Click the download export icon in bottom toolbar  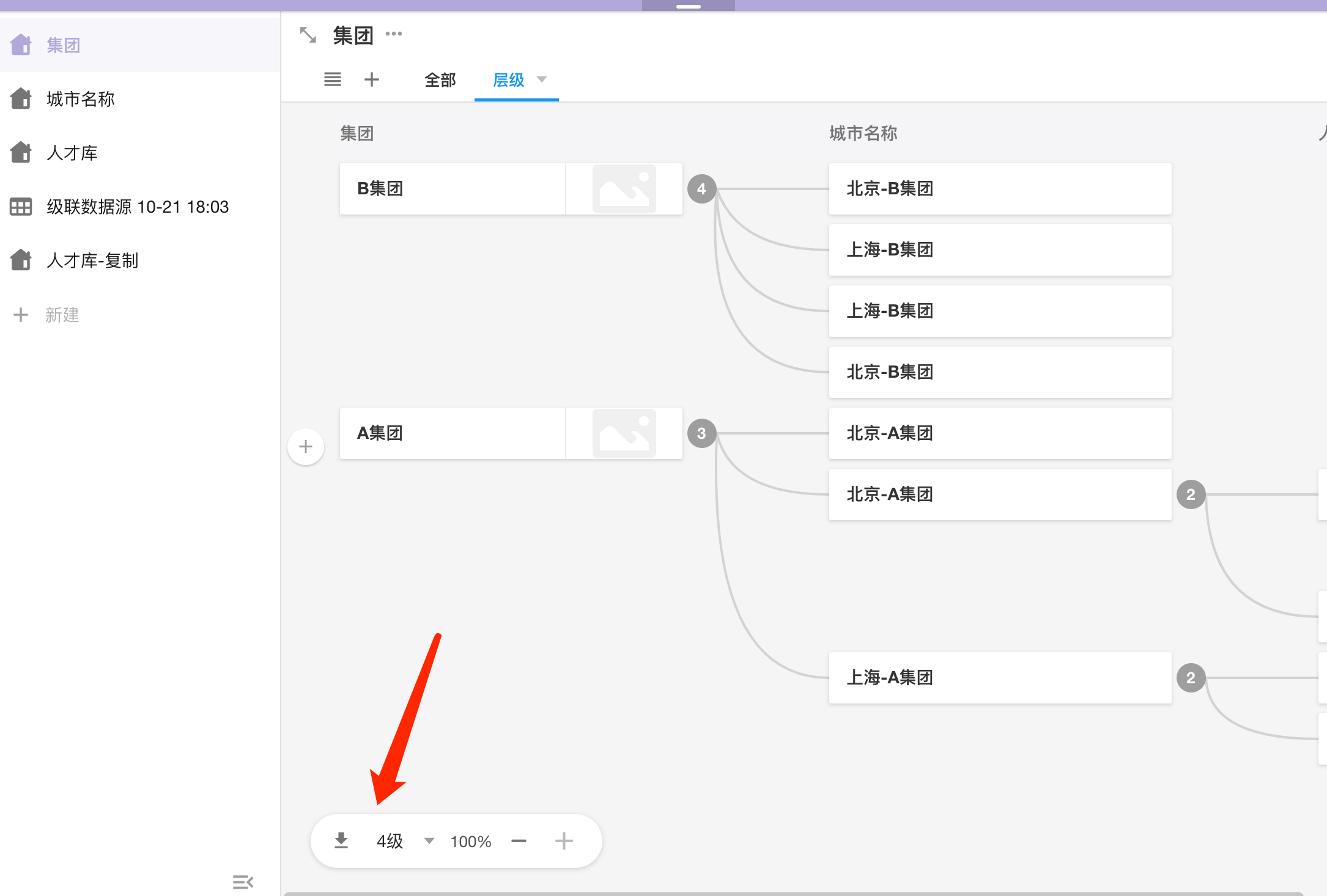click(x=341, y=841)
